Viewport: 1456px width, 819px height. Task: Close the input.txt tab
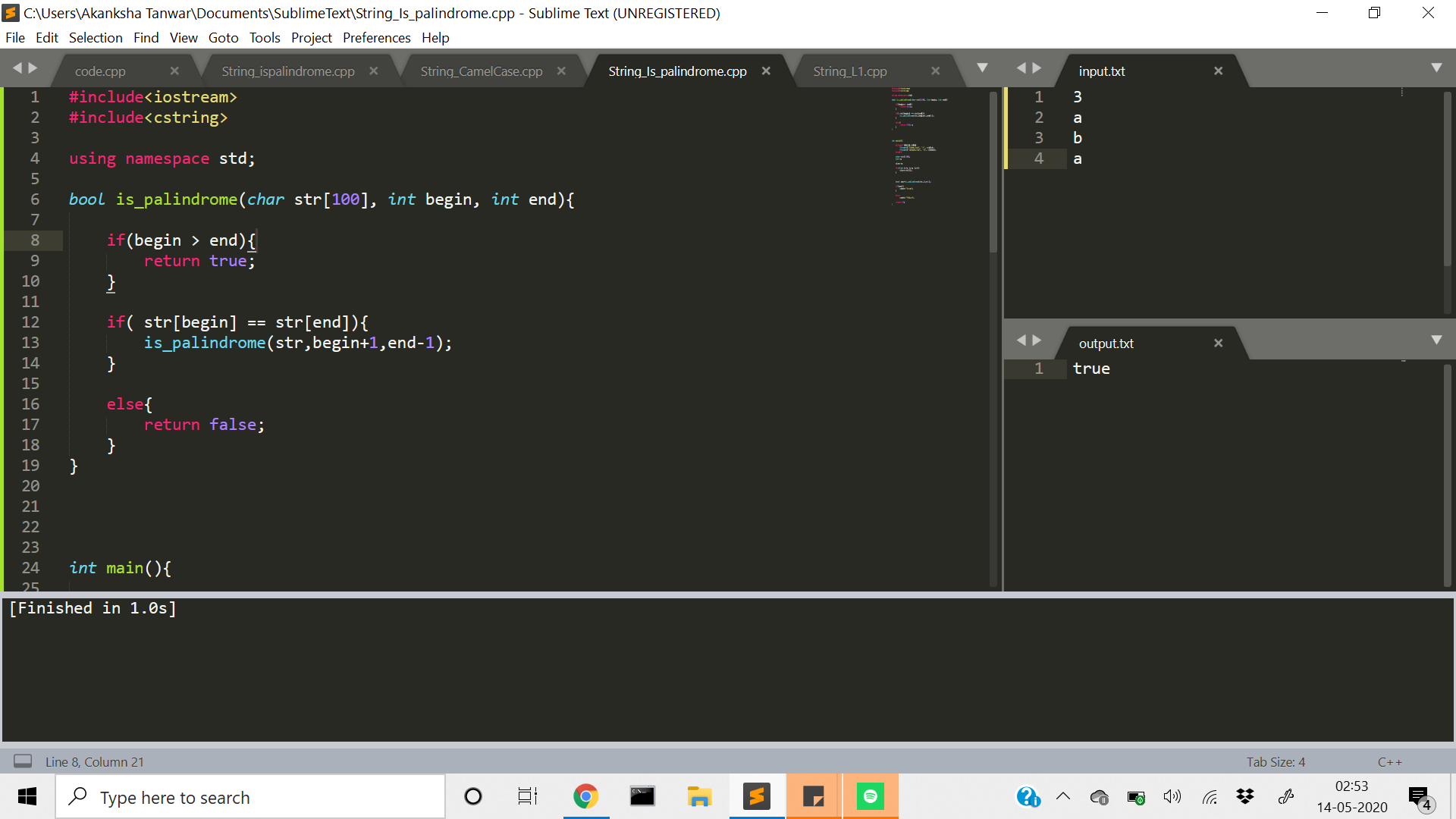(1218, 71)
